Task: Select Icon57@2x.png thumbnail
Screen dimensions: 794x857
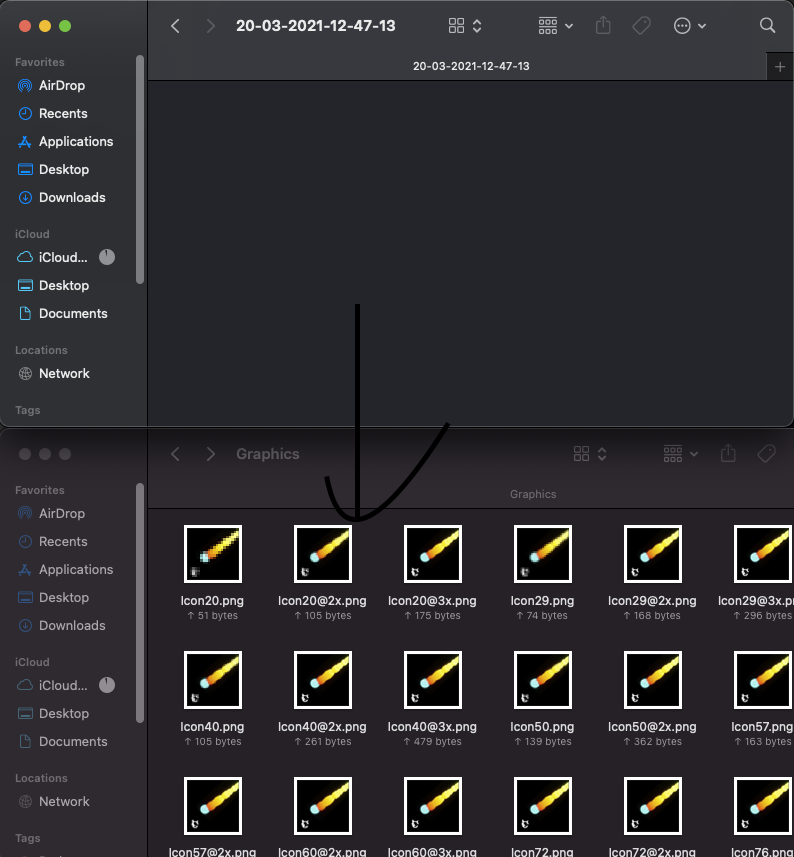Action: pyautogui.click(x=213, y=806)
